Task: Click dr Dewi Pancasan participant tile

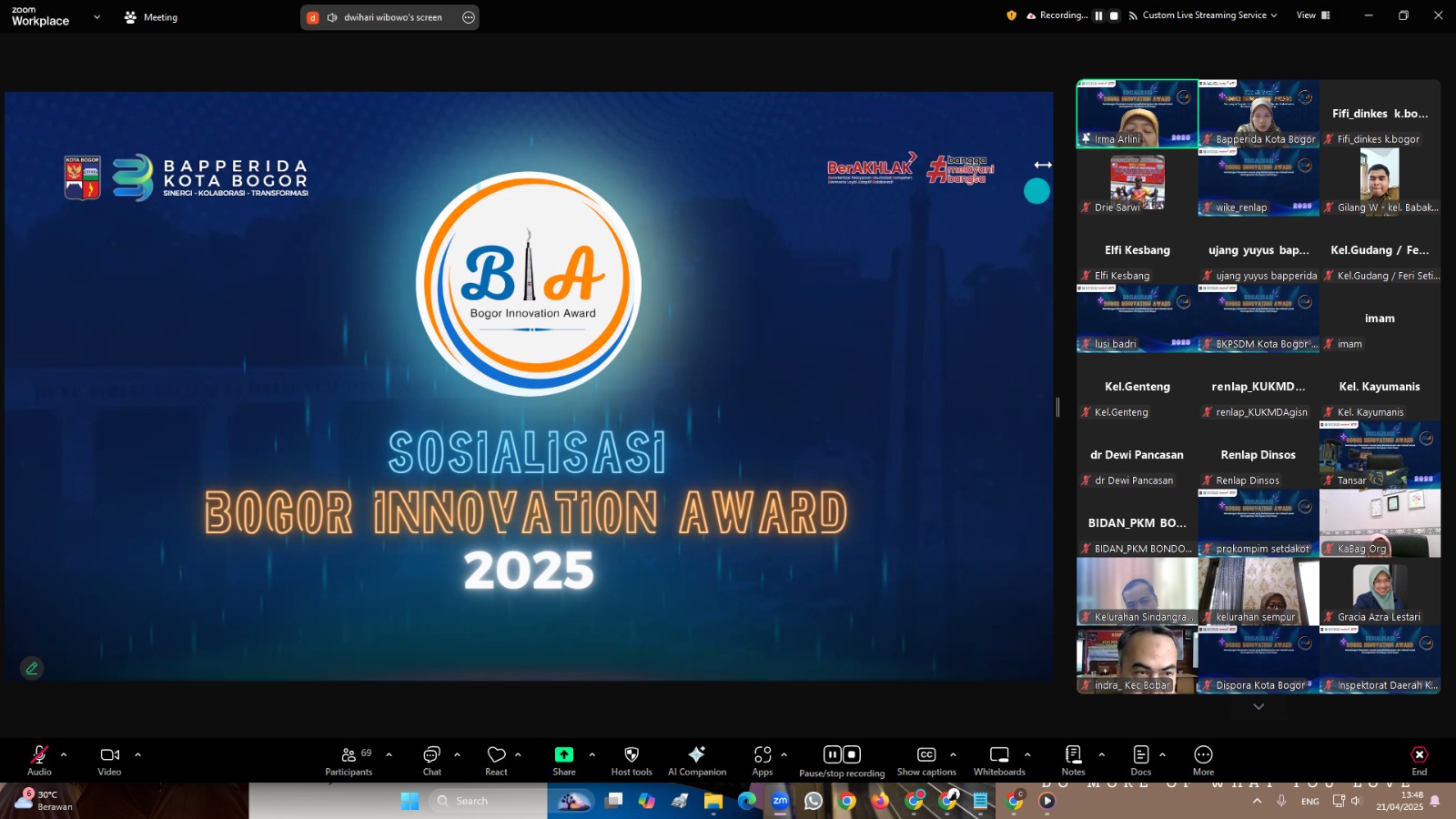Action: (1137, 455)
